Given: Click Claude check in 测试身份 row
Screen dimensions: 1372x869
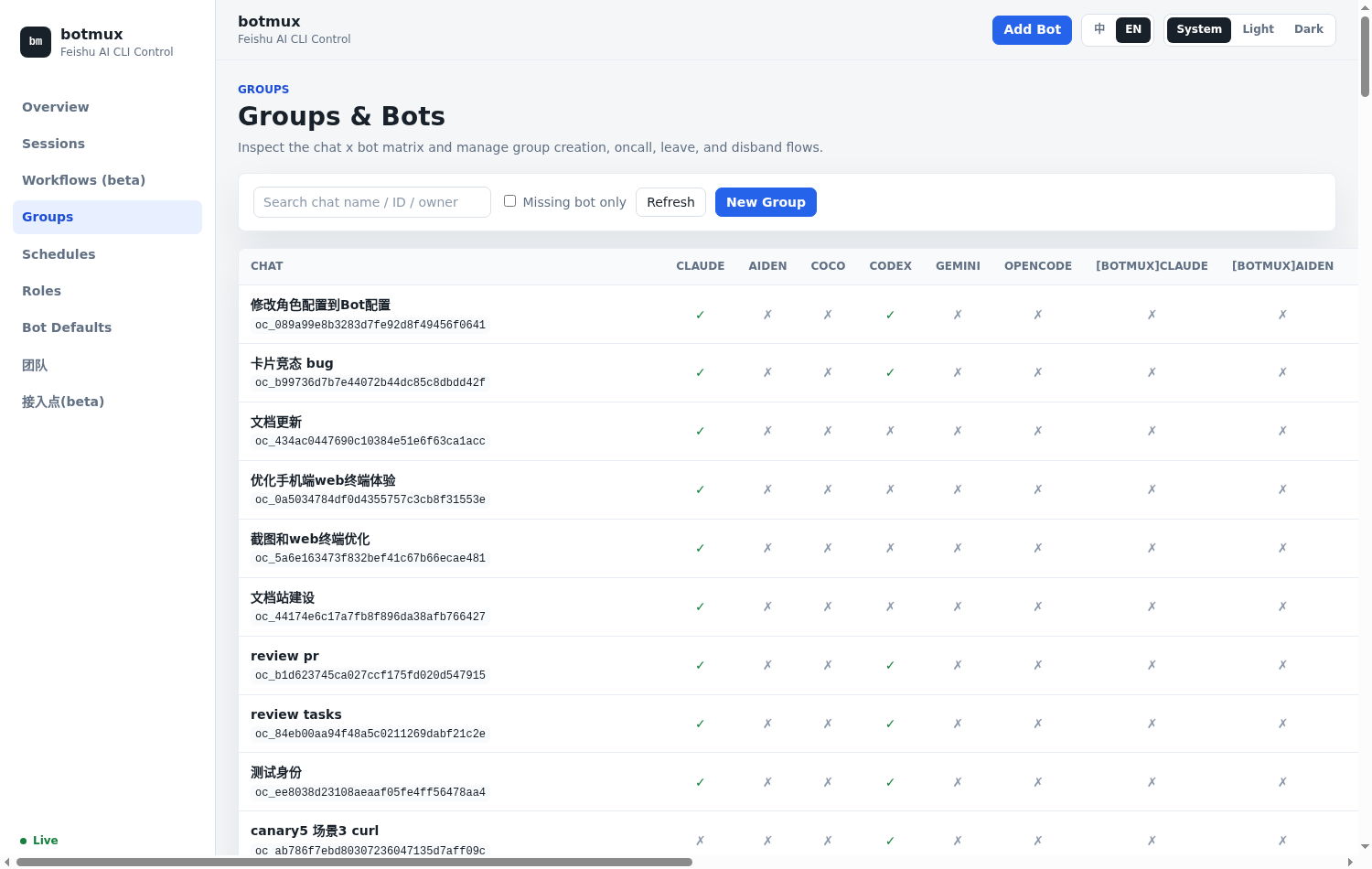Looking at the screenshot, I should coord(701,782).
